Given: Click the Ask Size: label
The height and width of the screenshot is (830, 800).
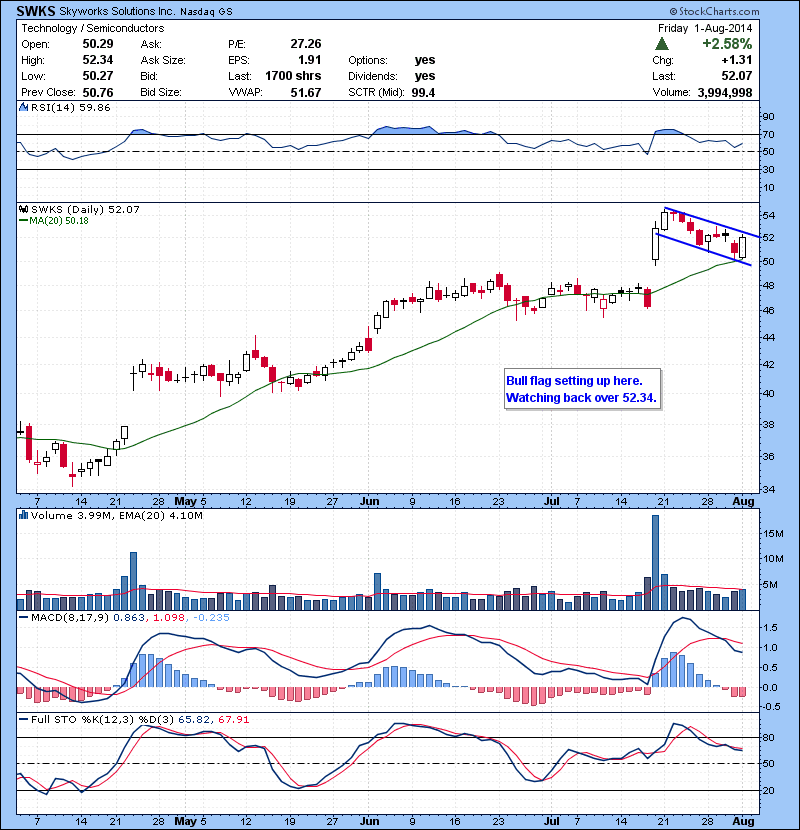Looking at the screenshot, I should pyautogui.click(x=163, y=60).
